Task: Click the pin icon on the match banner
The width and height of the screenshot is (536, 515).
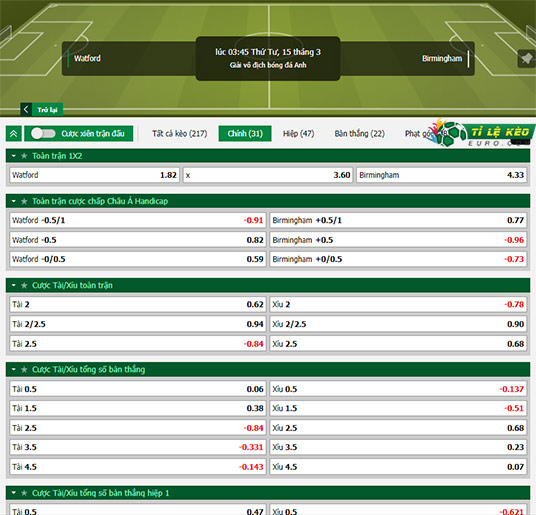Action: coord(526,59)
